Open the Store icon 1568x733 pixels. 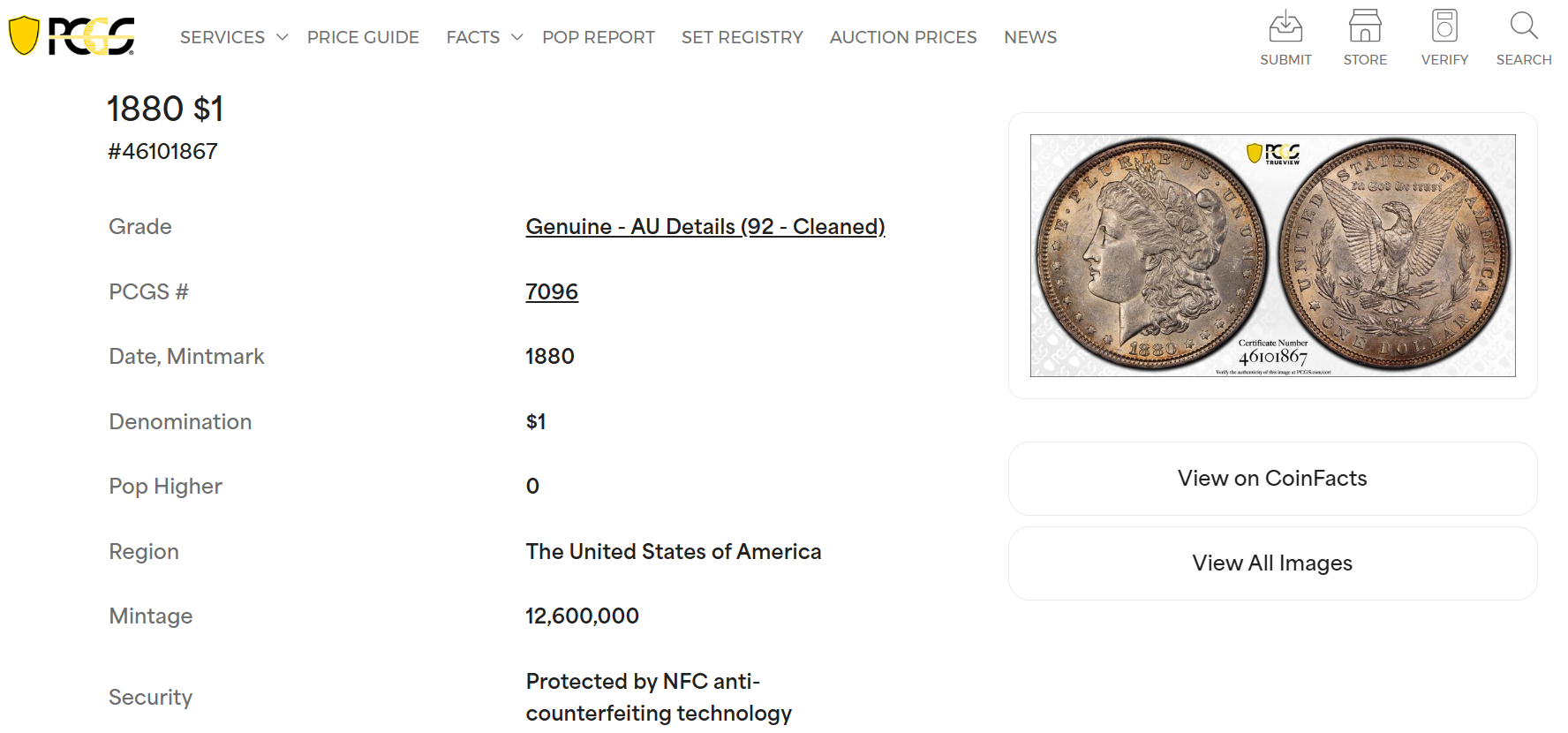click(1365, 26)
